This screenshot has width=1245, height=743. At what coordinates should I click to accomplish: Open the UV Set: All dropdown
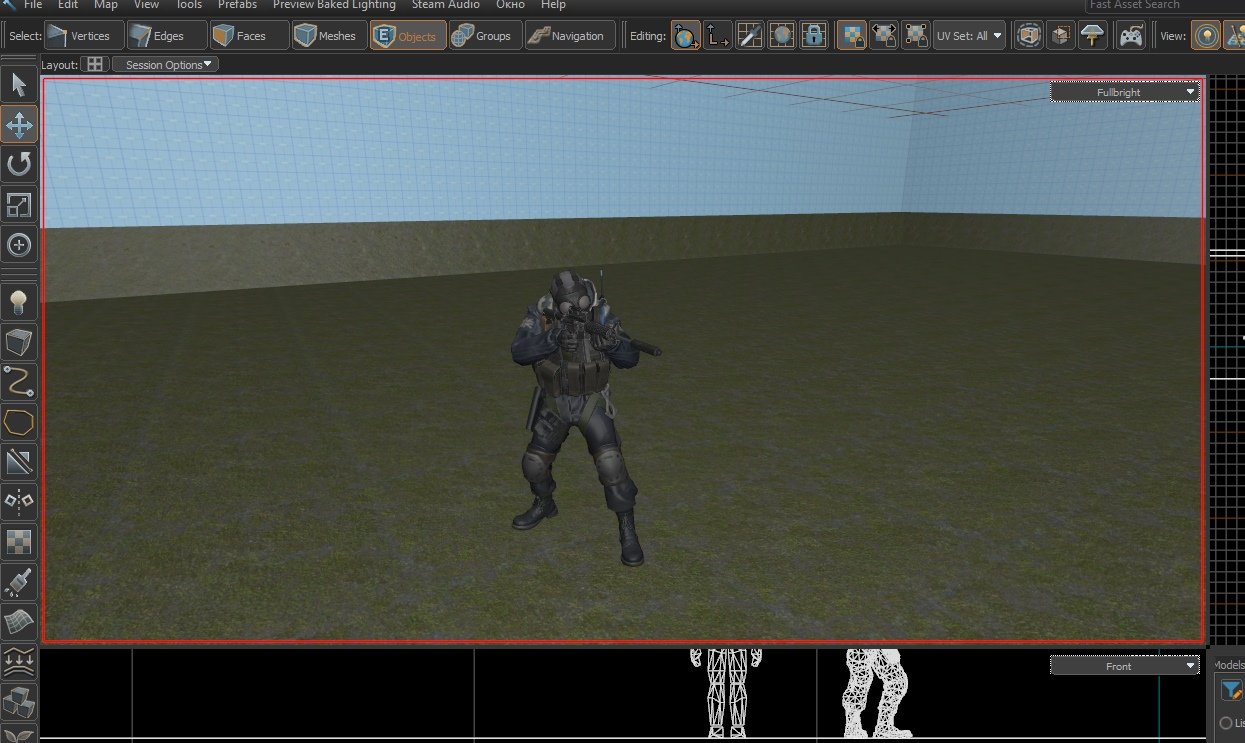click(969, 36)
